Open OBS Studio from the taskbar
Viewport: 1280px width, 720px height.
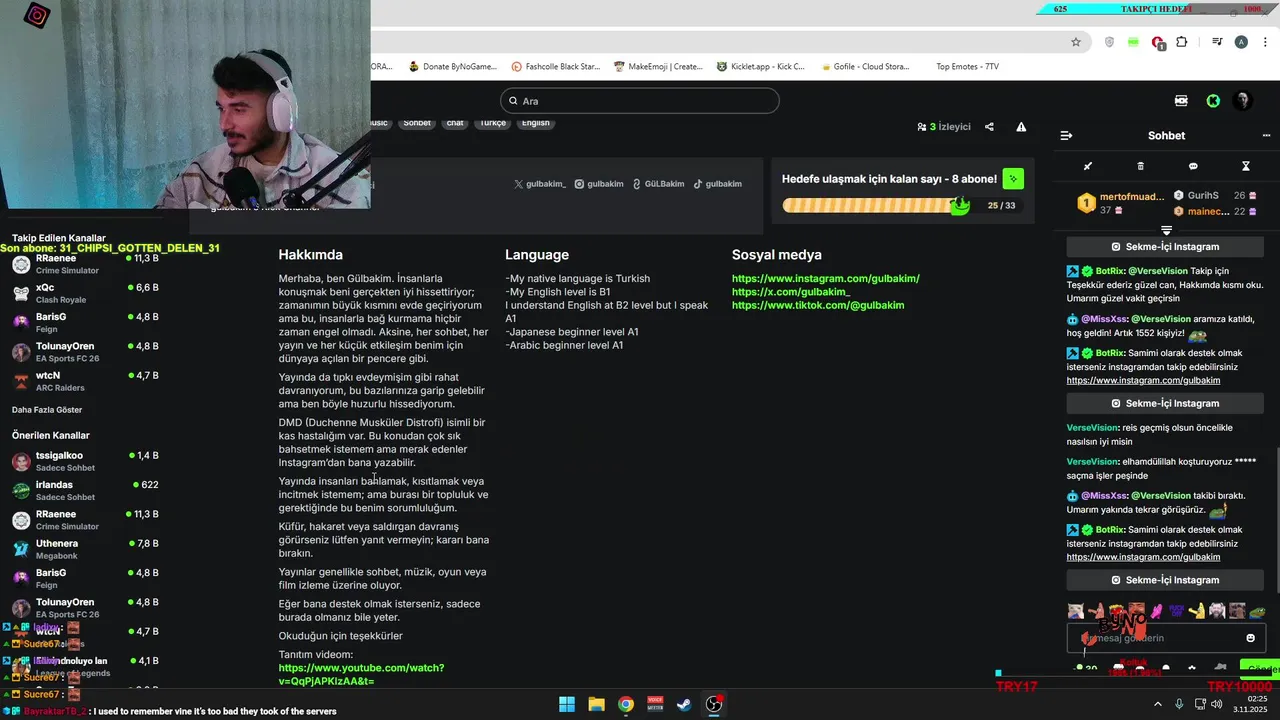coord(714,704)
